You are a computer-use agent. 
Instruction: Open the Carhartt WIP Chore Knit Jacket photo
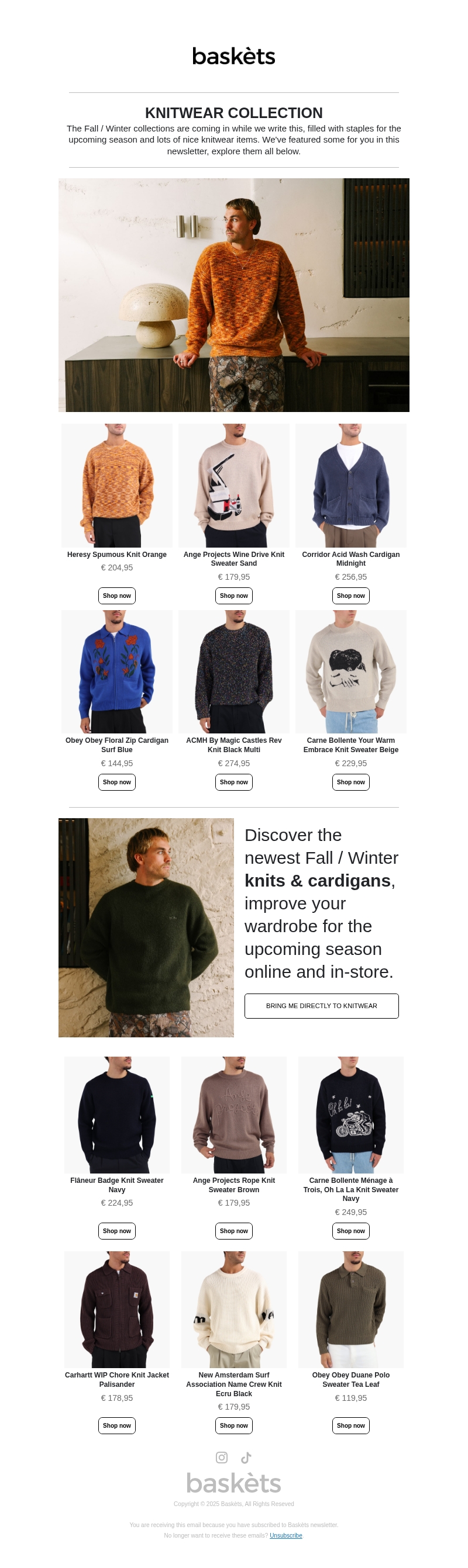coord(117,1310)
